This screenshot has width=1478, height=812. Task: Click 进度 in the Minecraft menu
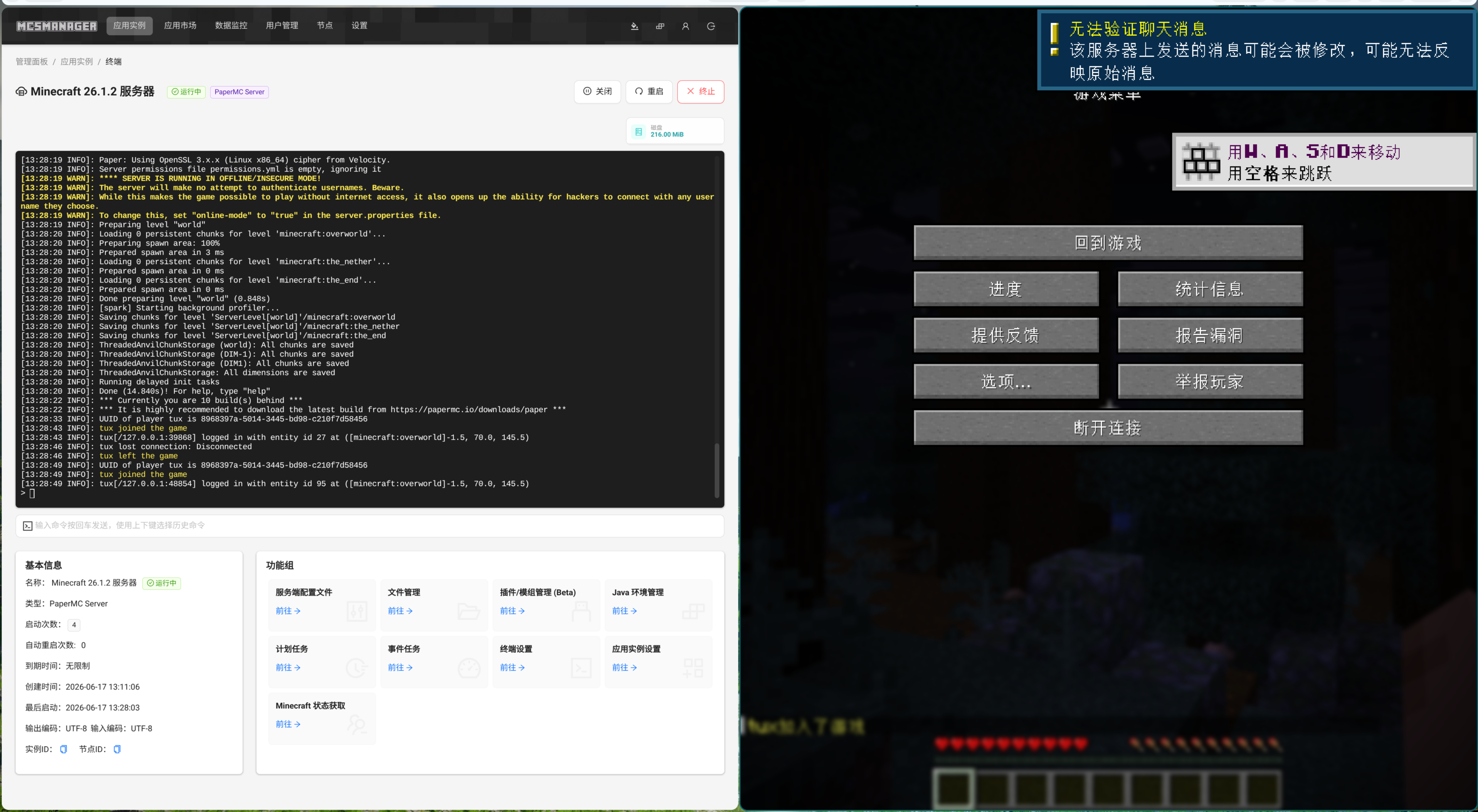click(x=1006, y=289)
